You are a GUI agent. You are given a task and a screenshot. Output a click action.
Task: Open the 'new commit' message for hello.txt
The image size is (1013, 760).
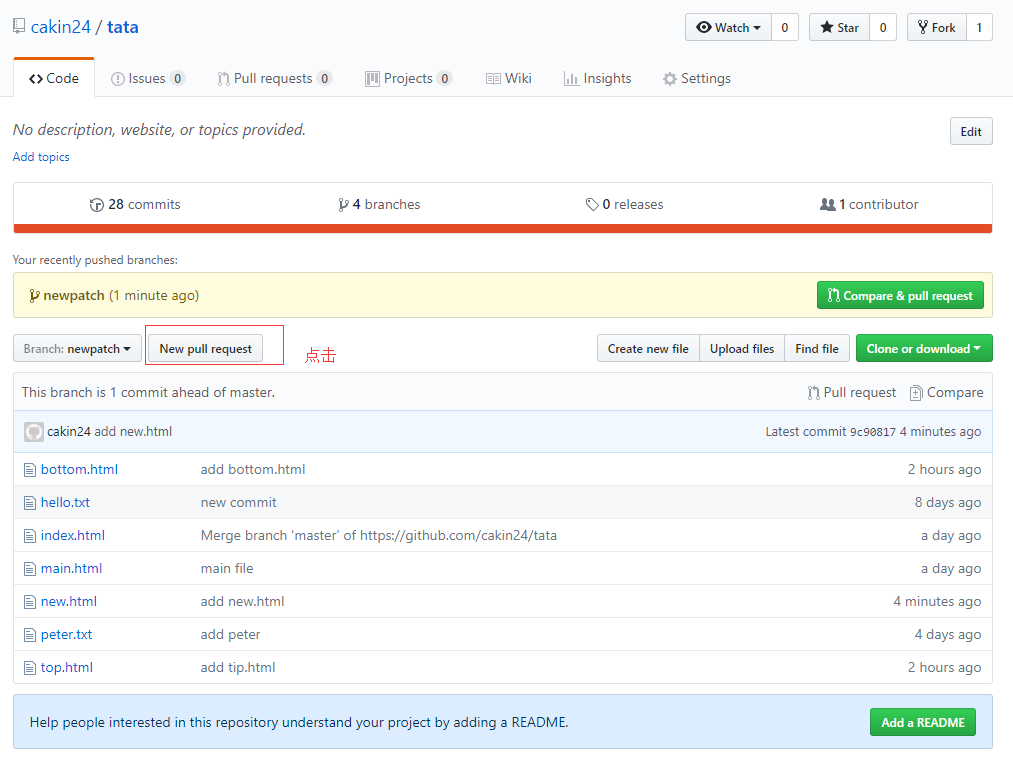click(238, 502)
